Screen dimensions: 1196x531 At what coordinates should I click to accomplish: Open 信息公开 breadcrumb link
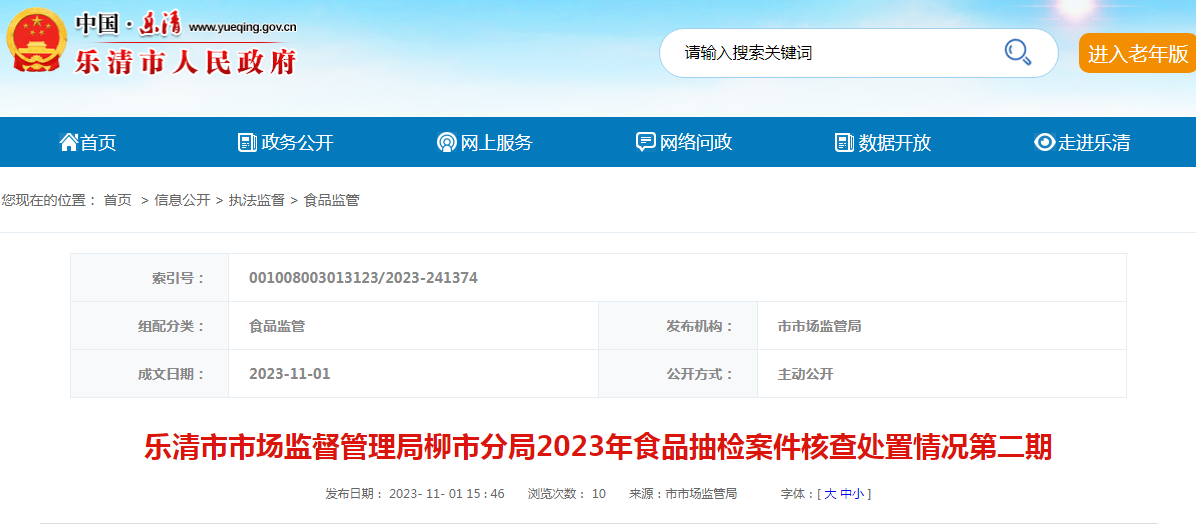[182, 200]
